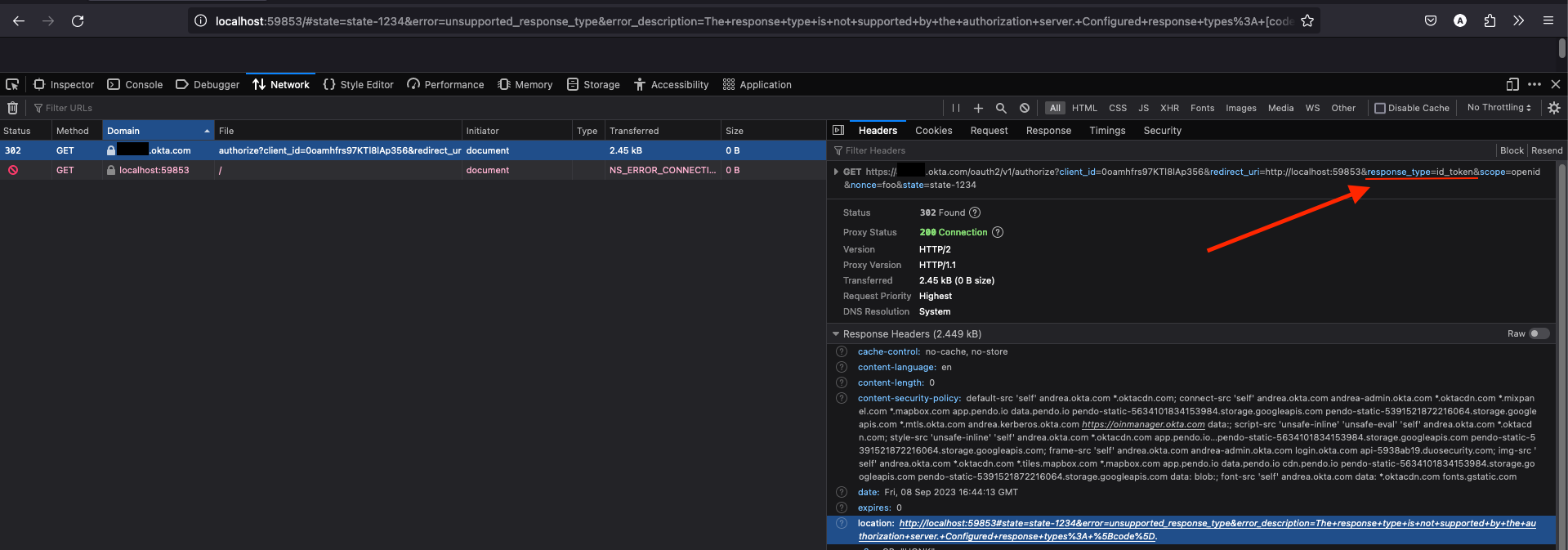Switch to the Console tab
1568x550 pixels.
(x=136, y=84)
